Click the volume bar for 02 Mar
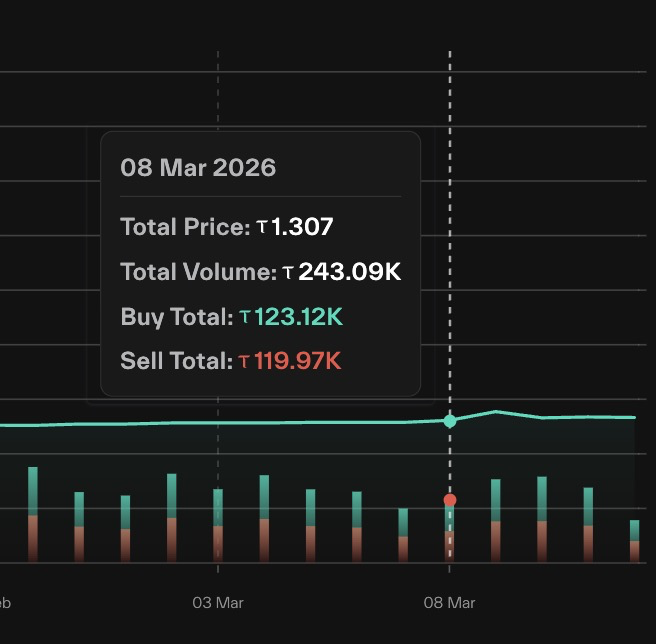 (x=172, y=518)
